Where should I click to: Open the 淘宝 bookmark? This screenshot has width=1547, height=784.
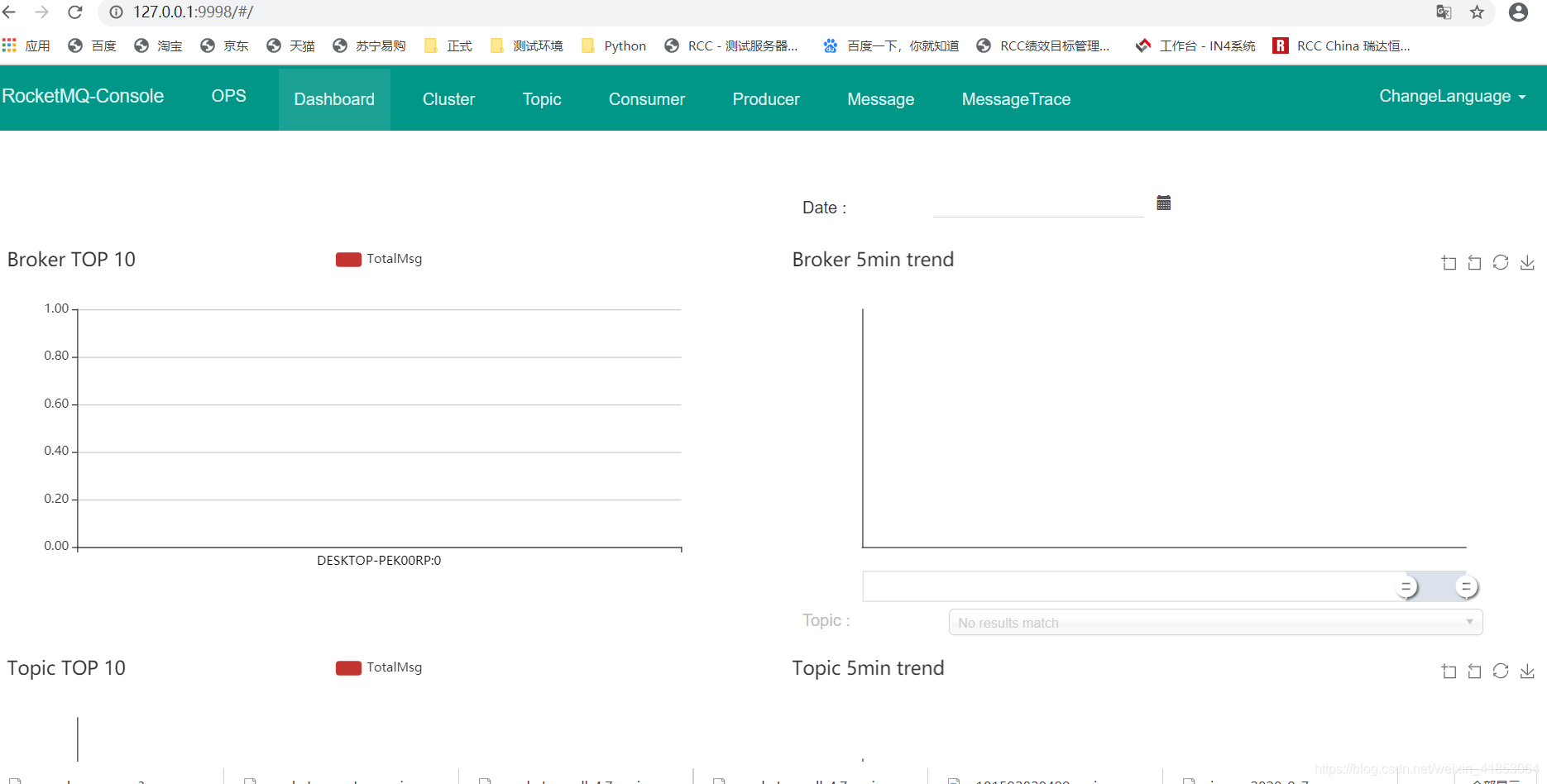pyautogui.click(x=158, y=45)
